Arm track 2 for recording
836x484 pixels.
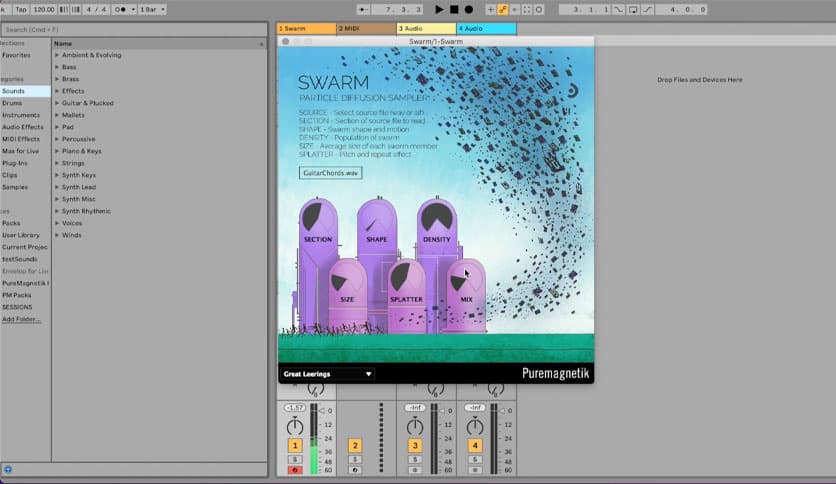(355, 470)
